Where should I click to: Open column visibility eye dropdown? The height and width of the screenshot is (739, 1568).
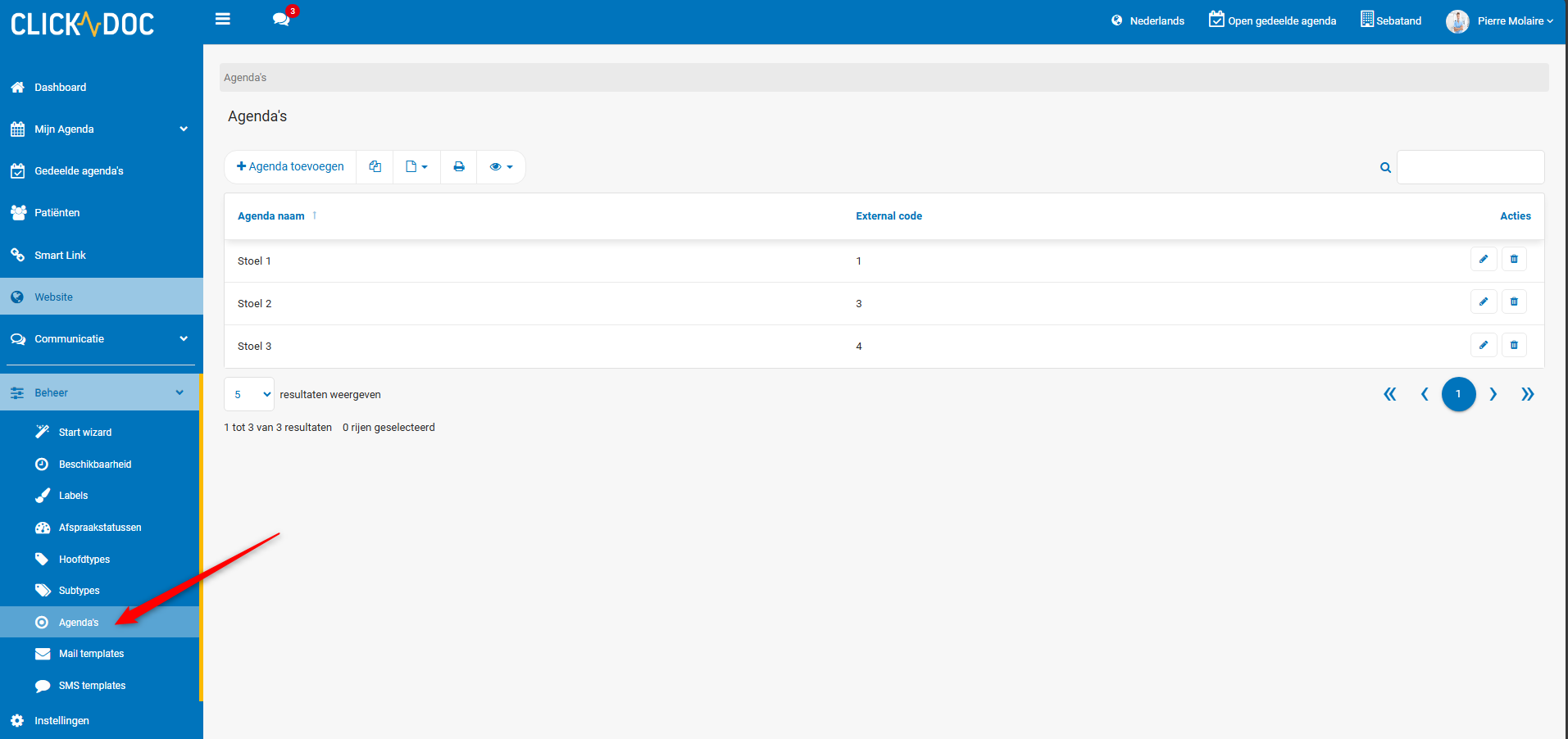pos(501,166)
